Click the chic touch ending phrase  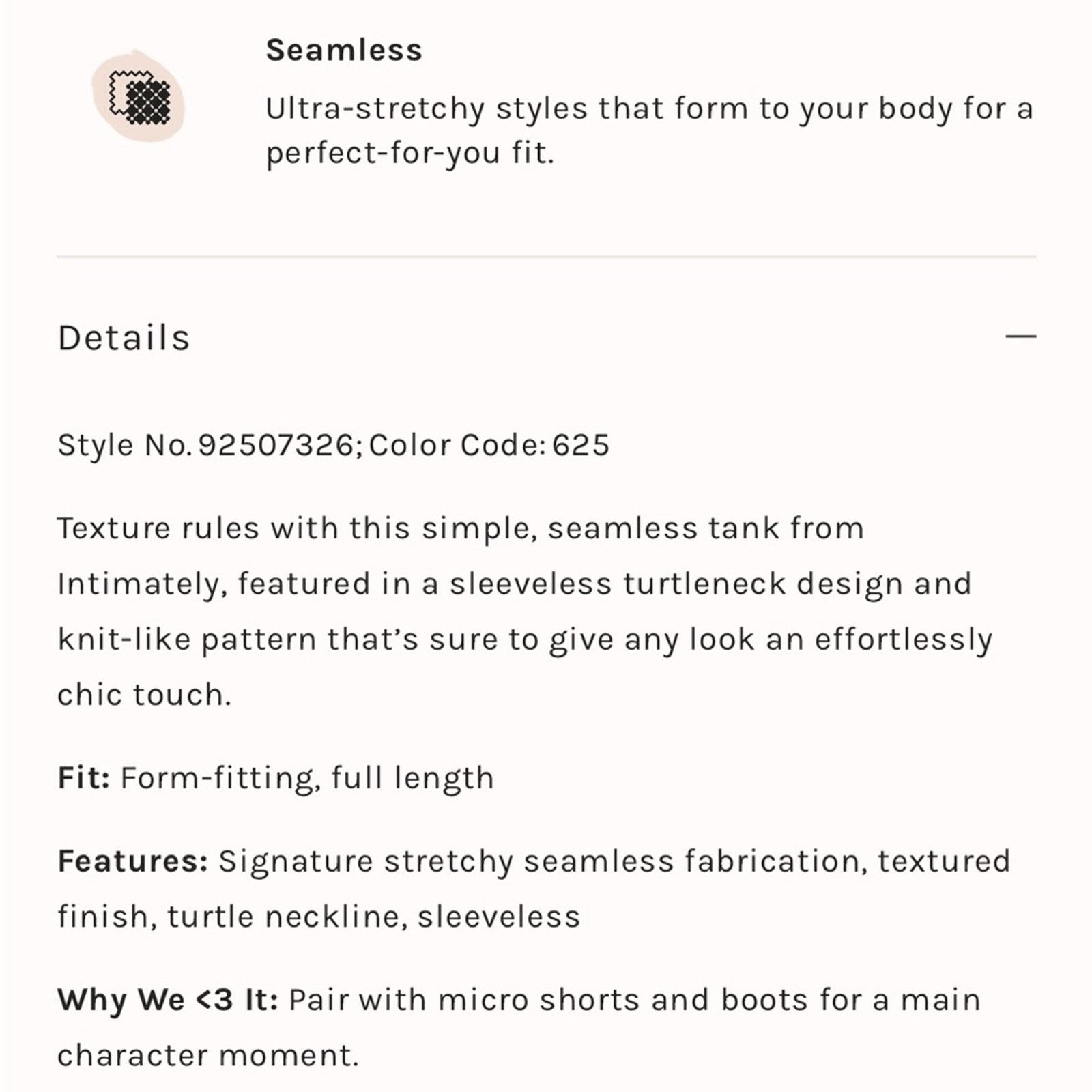pyautogui.click(x=144, y=695)
